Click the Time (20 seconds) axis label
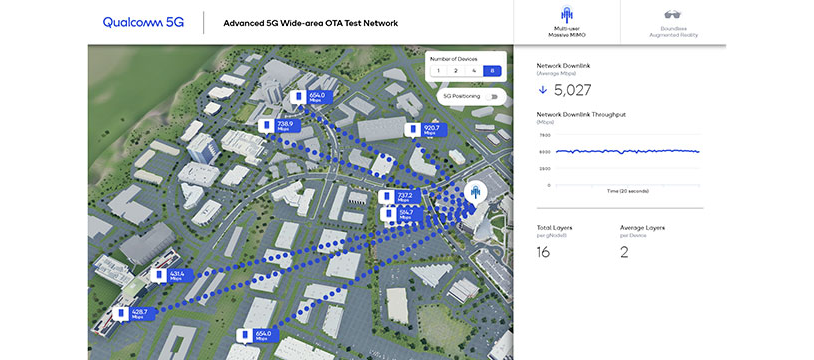 [628, 191]
